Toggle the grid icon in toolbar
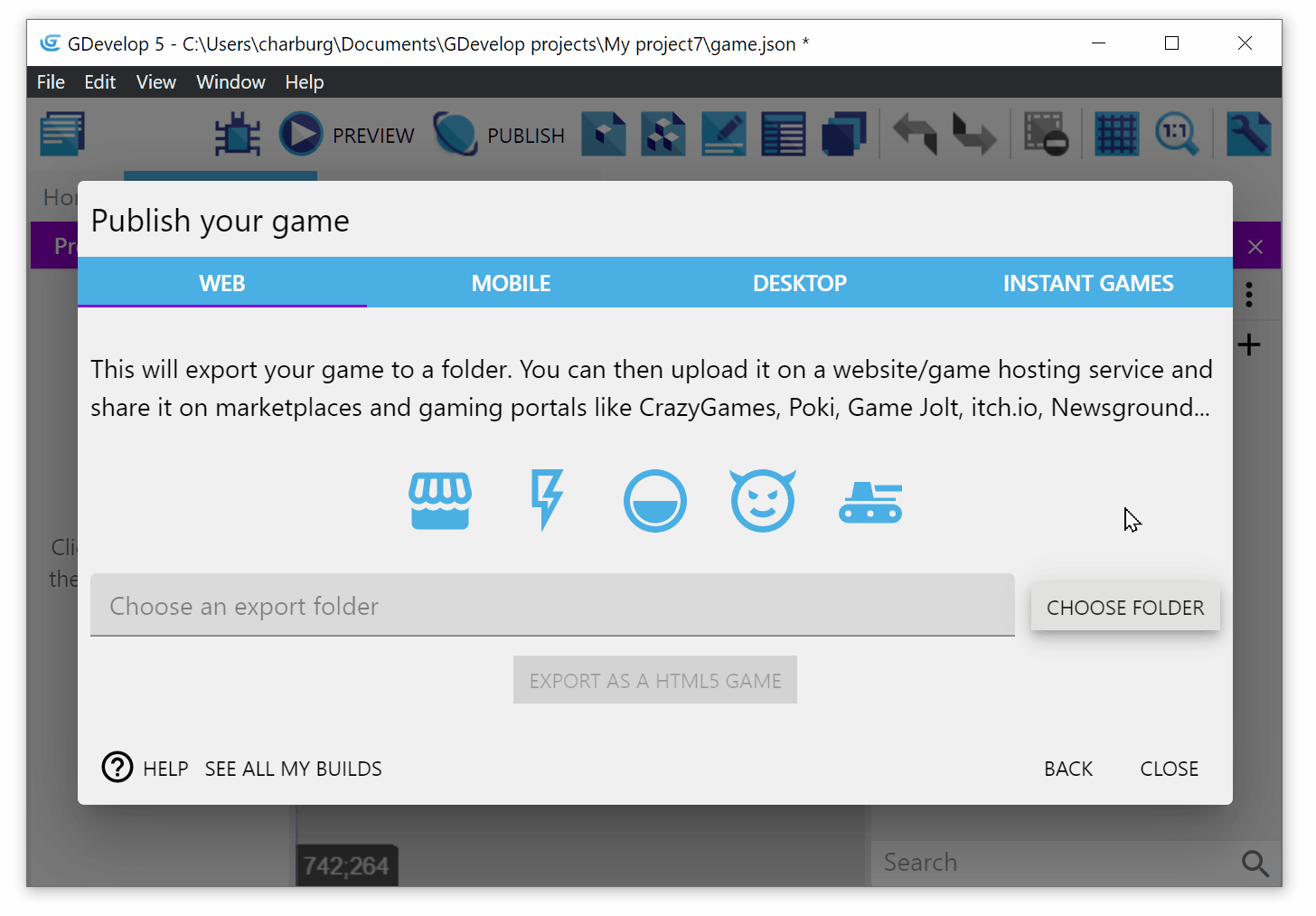 click(x=1116, y=135)
